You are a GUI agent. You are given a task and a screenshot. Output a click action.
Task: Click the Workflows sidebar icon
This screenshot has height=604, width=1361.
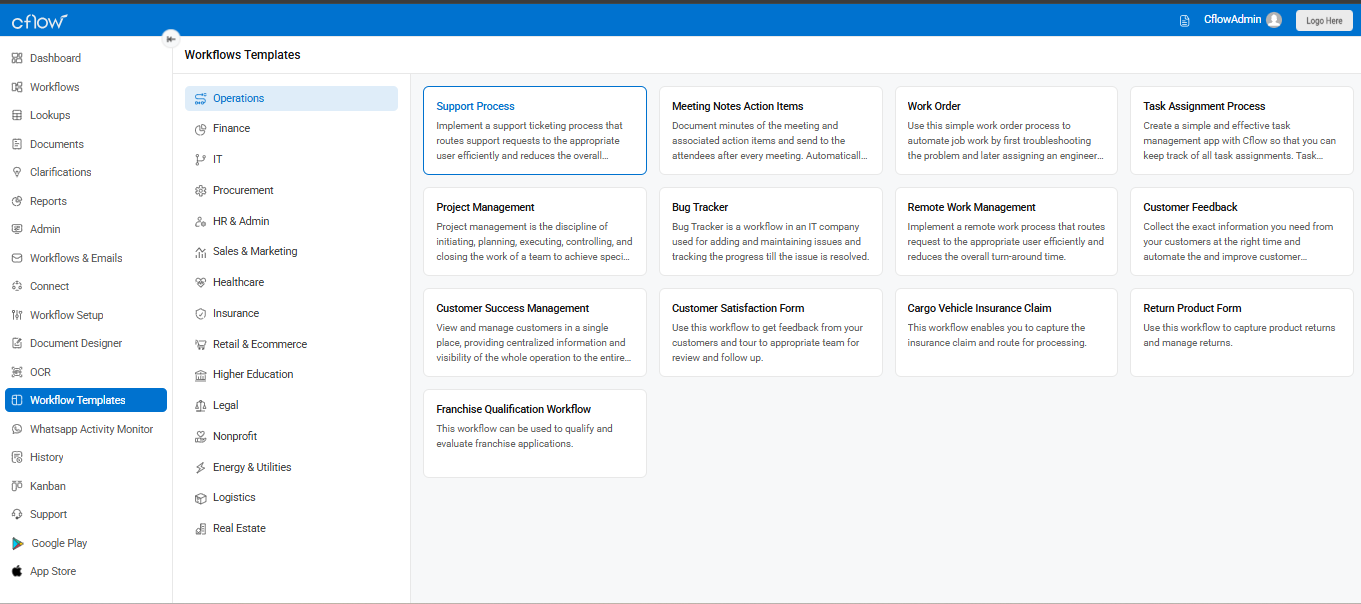click(x=17, y=87)
